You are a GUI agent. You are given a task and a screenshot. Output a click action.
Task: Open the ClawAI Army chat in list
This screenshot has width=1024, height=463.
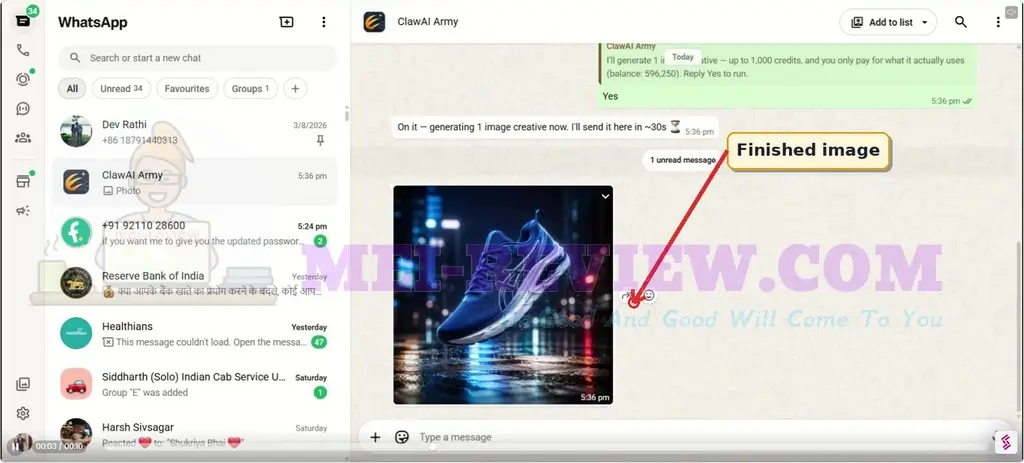pos(195,182)
